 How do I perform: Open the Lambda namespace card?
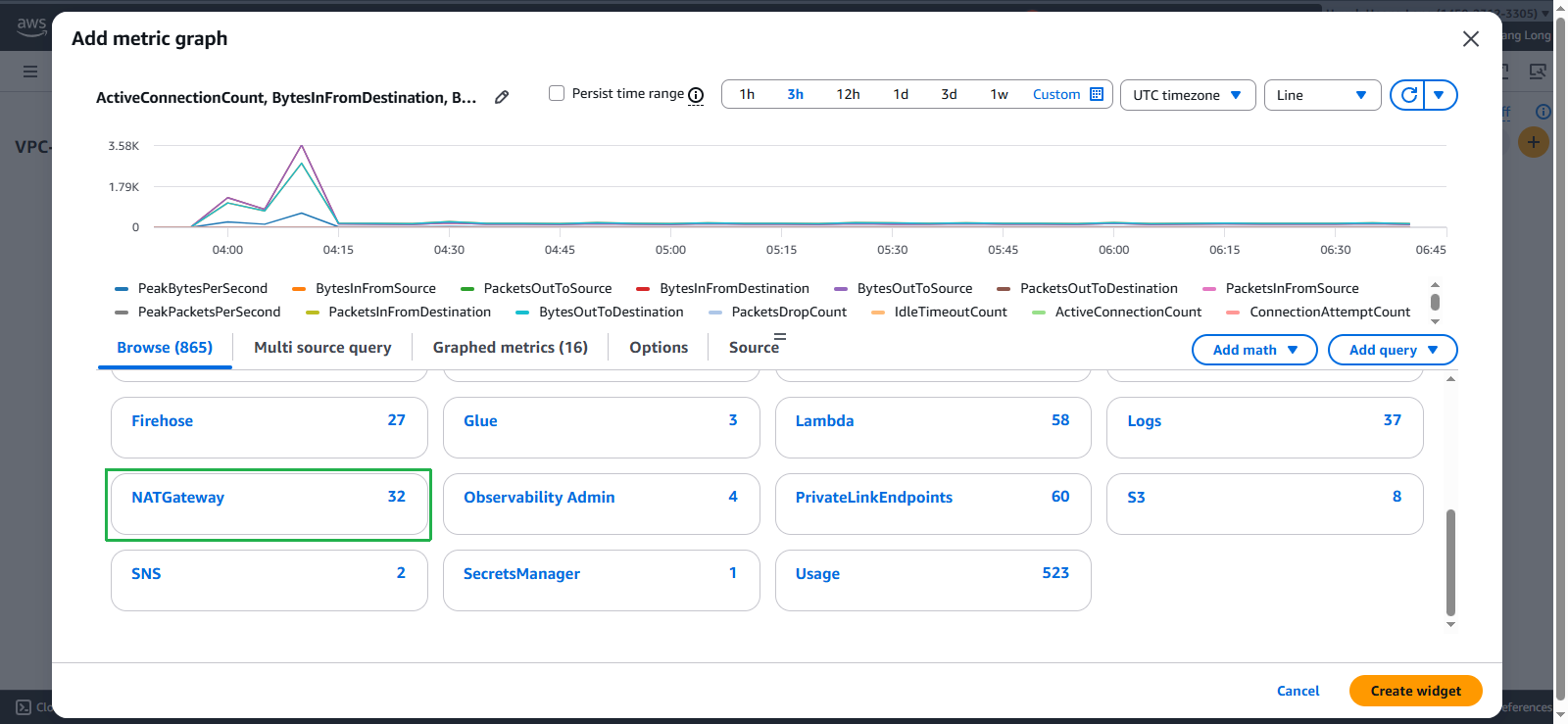pos(933,428)
